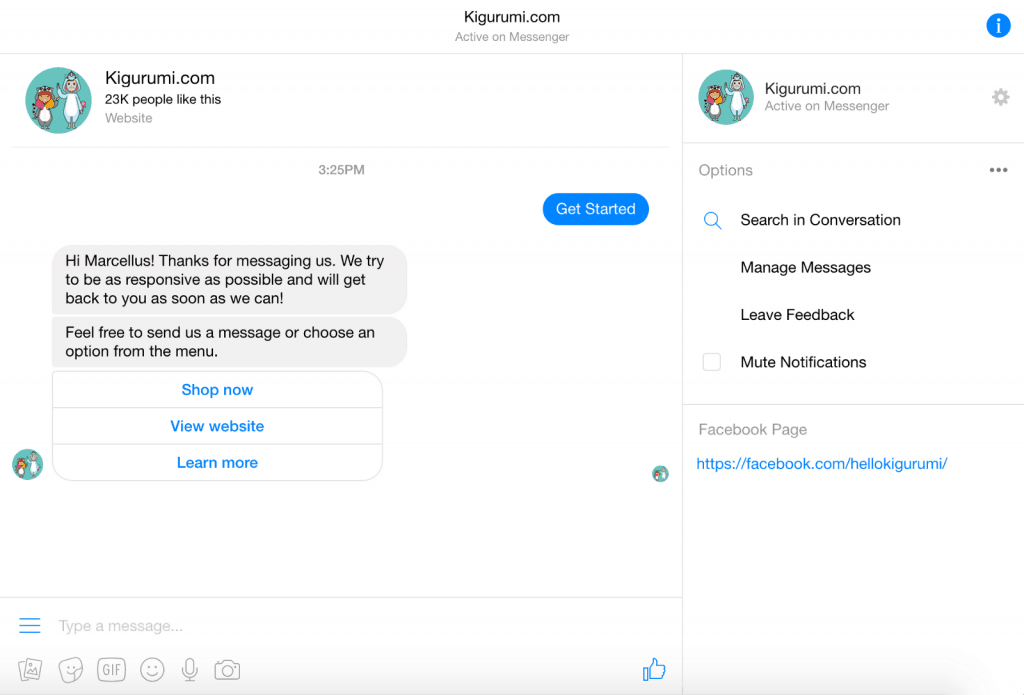Image resolution: width=1024 pixels, height=695 pixels.
Task: Select Search in Conversation
Action: coord(820,220)
